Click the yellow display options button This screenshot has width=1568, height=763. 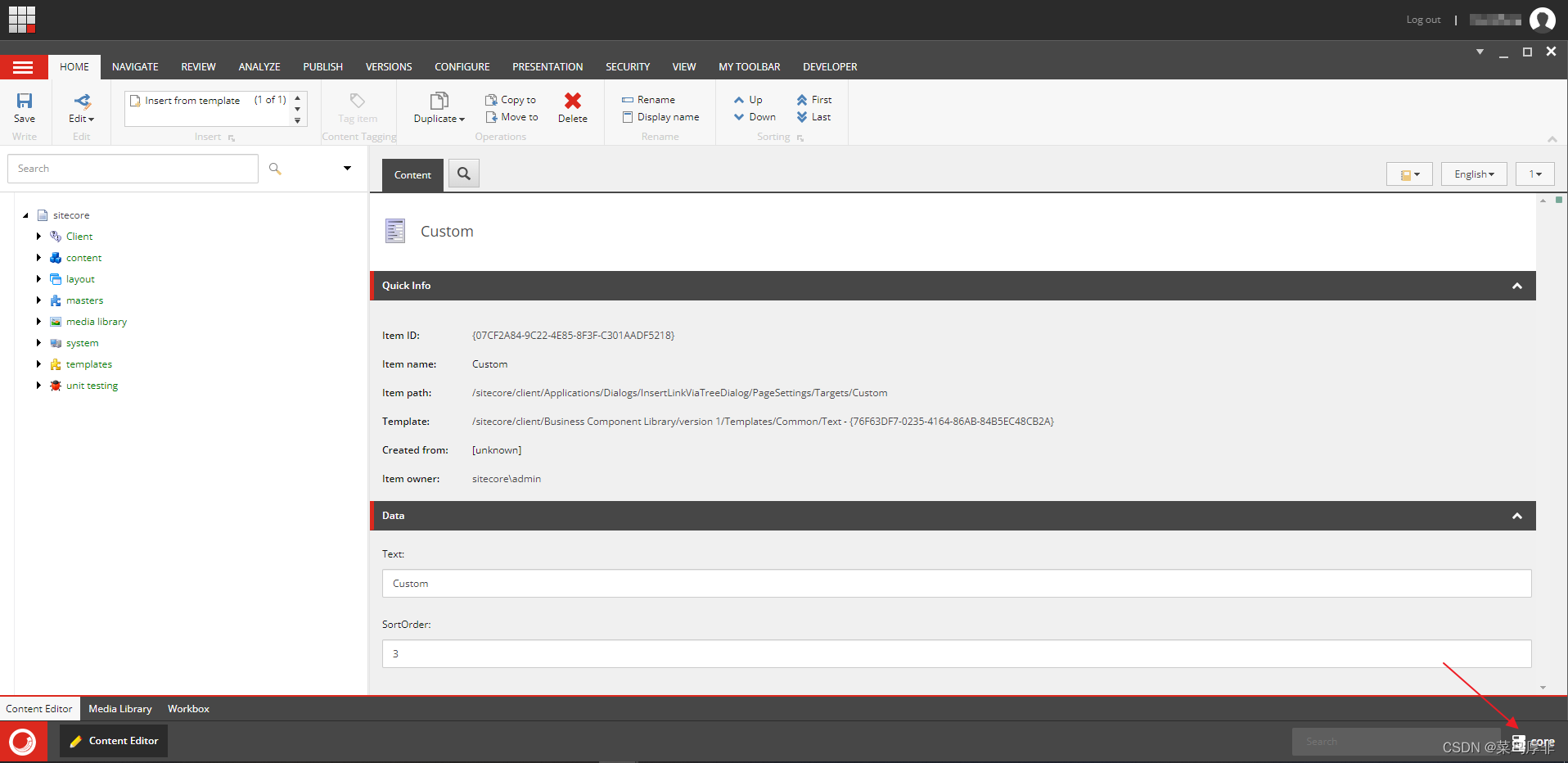[x=1409, y=174]
